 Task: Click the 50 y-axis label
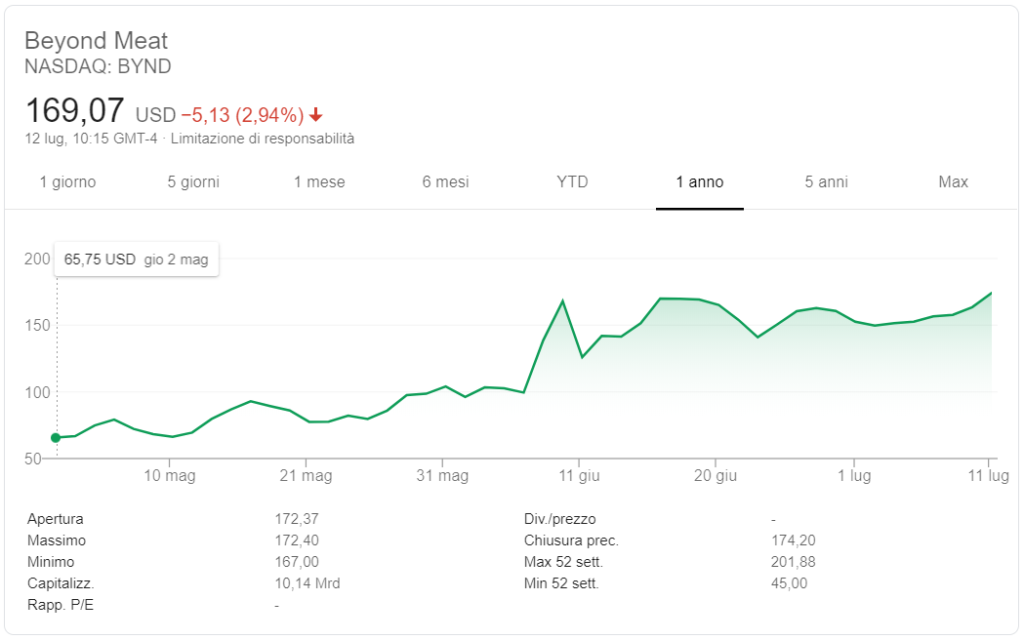(33, 459)
